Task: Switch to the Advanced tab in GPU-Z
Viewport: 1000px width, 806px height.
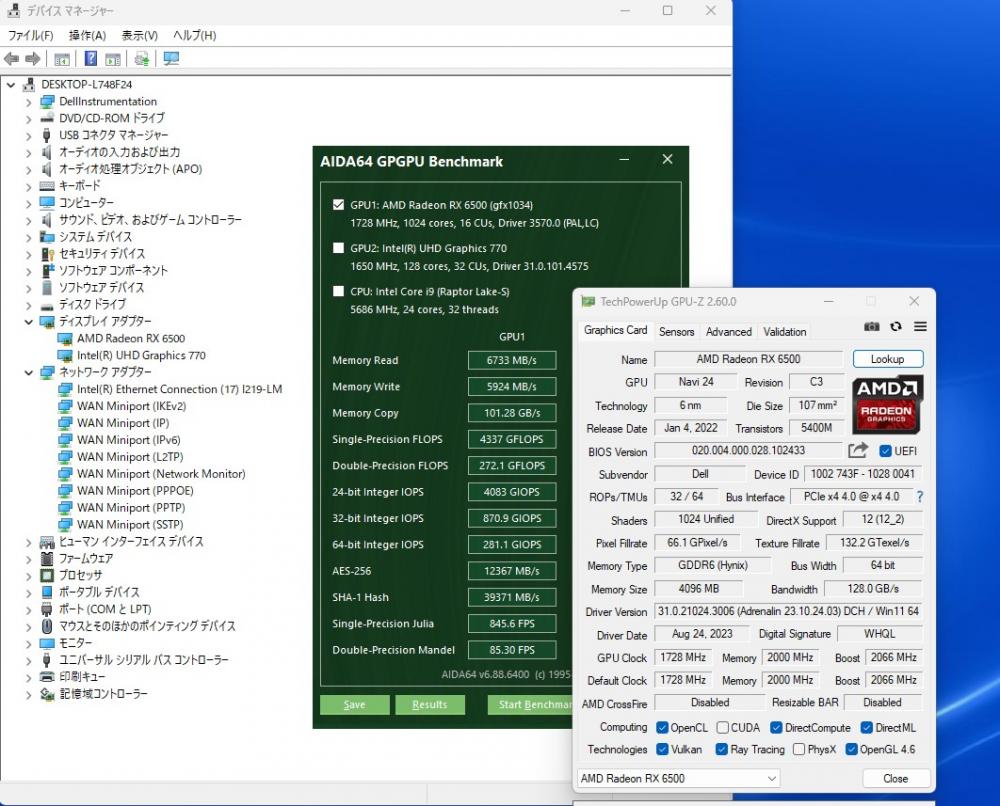Action: pos(729,332)
